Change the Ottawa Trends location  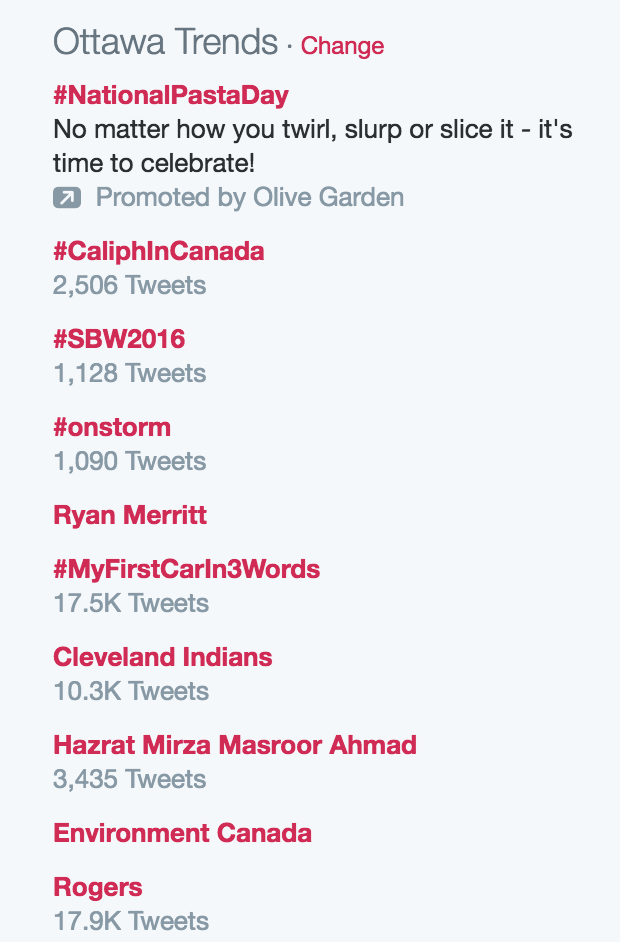342,46
